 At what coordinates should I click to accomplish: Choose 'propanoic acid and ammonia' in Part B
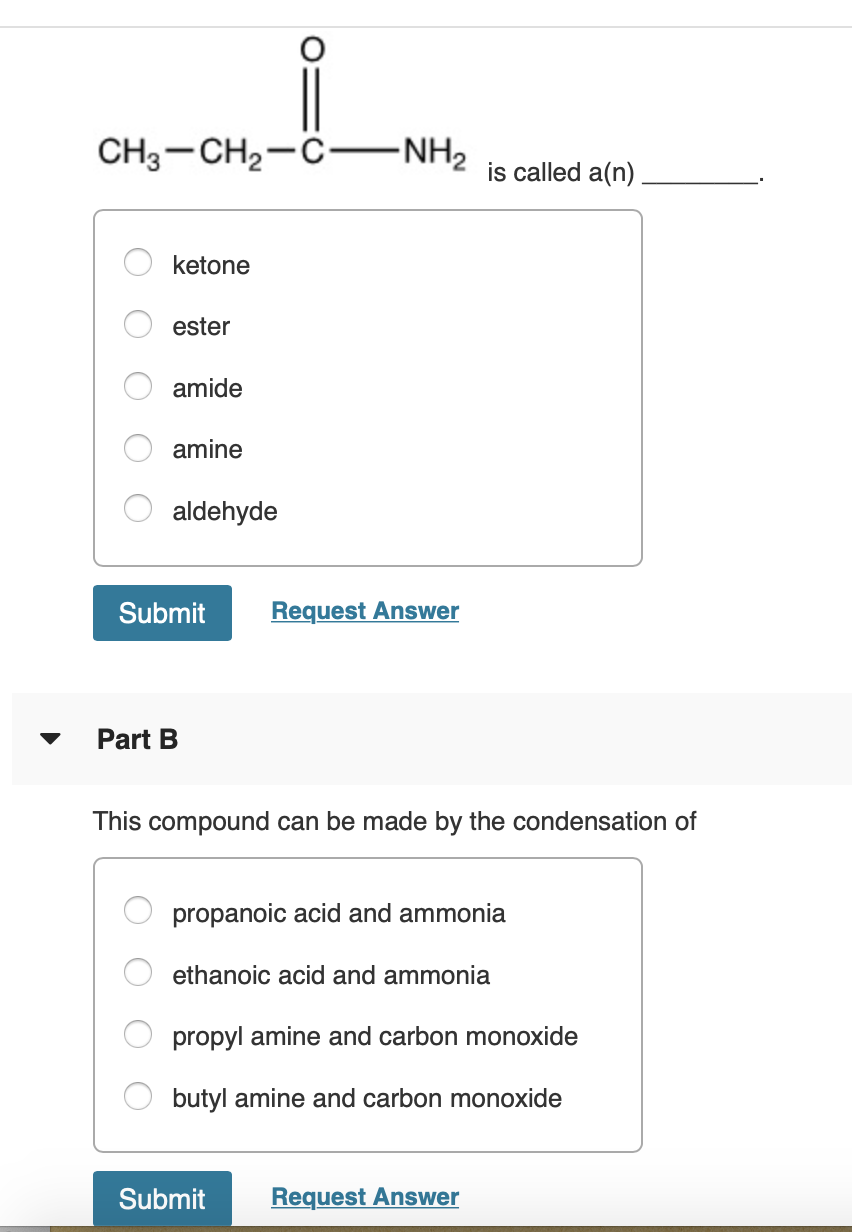(x=137, y=910)
